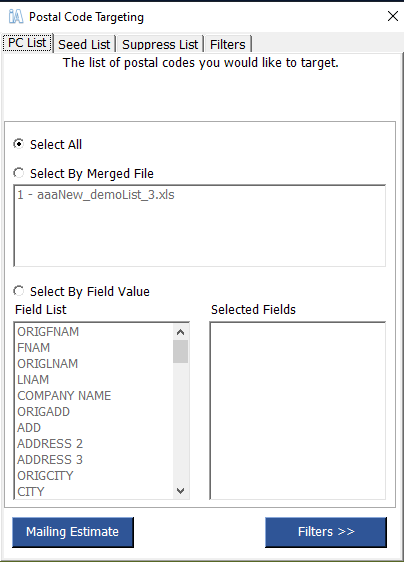Choose Select By Merged File option
Image resolution: width=406 pixels, height=564 pixels.
pos(19,173)
